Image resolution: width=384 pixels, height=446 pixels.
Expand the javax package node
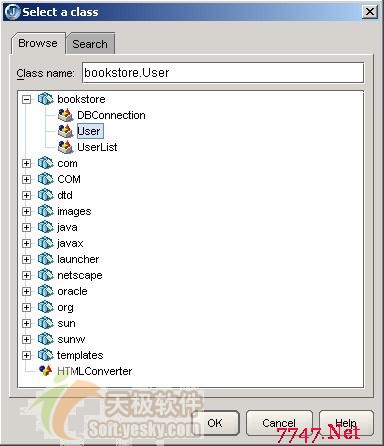click(x=27, y=243)
